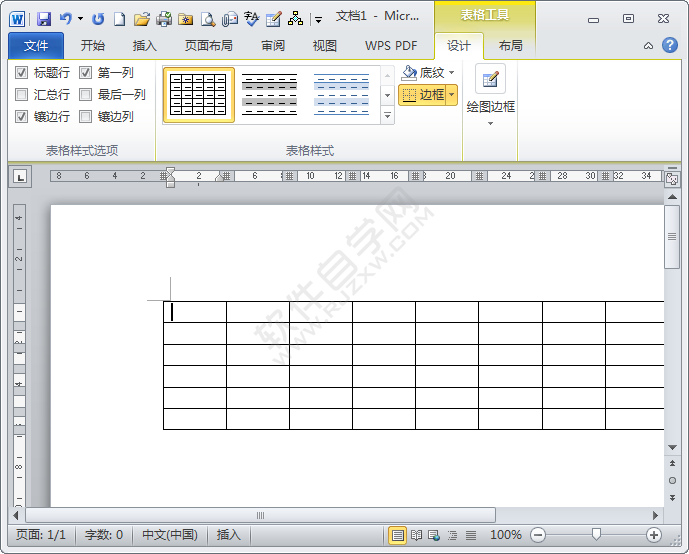Uncheck the 标题行 checkbox

(x=22, y=73)
